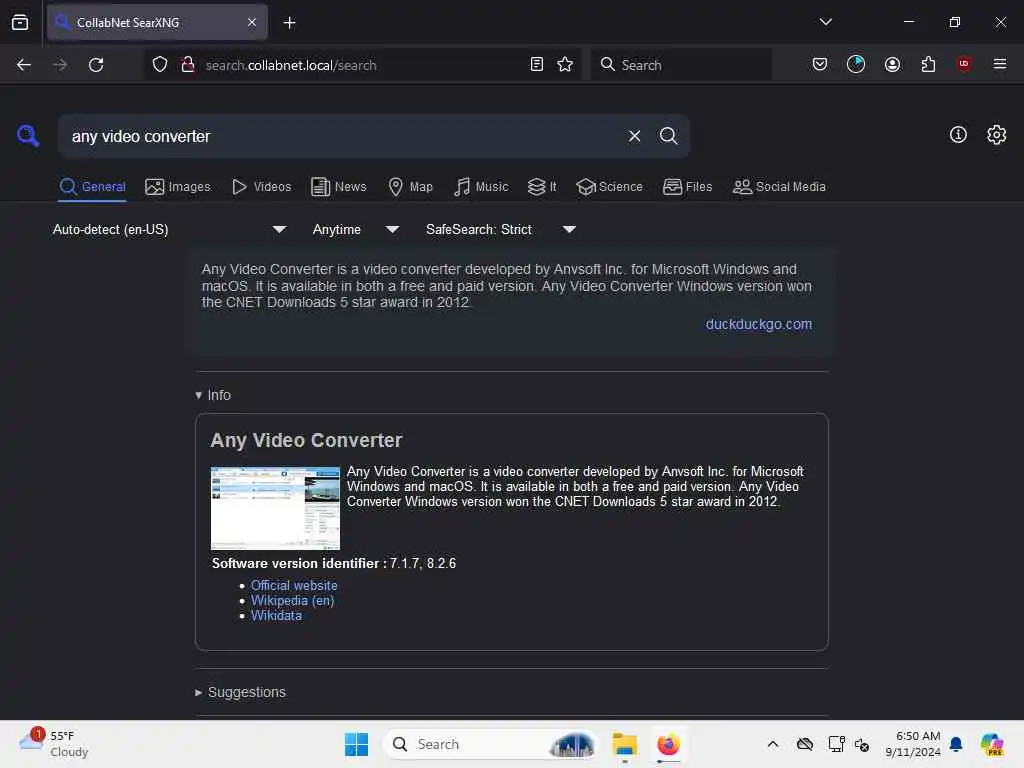Open the weather widget showing 55°F Cloudy
Viewport: 1024px width, 768px height.
coord(54,744)
